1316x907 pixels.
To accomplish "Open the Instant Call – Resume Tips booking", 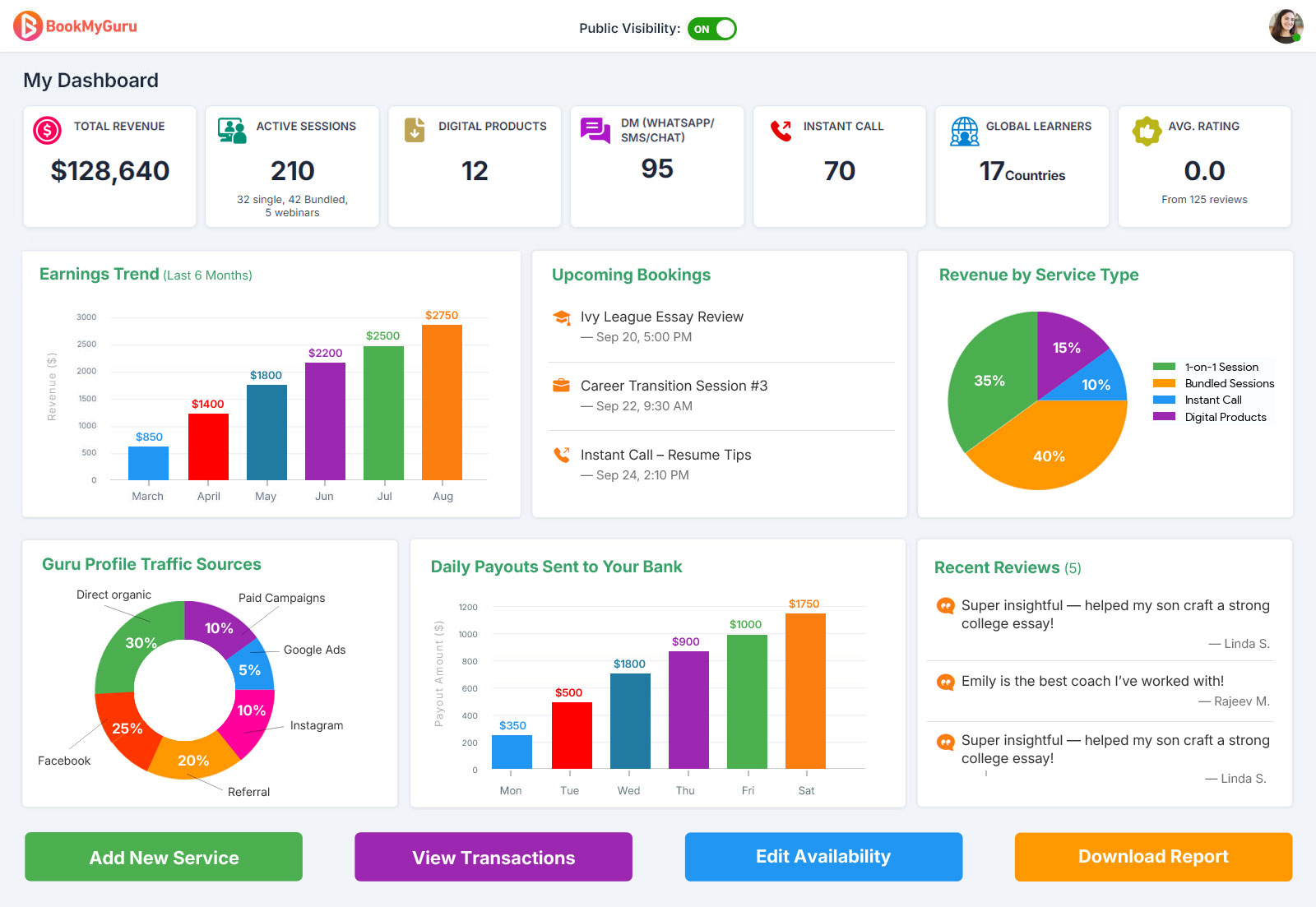I will click(x=665, y=455).
